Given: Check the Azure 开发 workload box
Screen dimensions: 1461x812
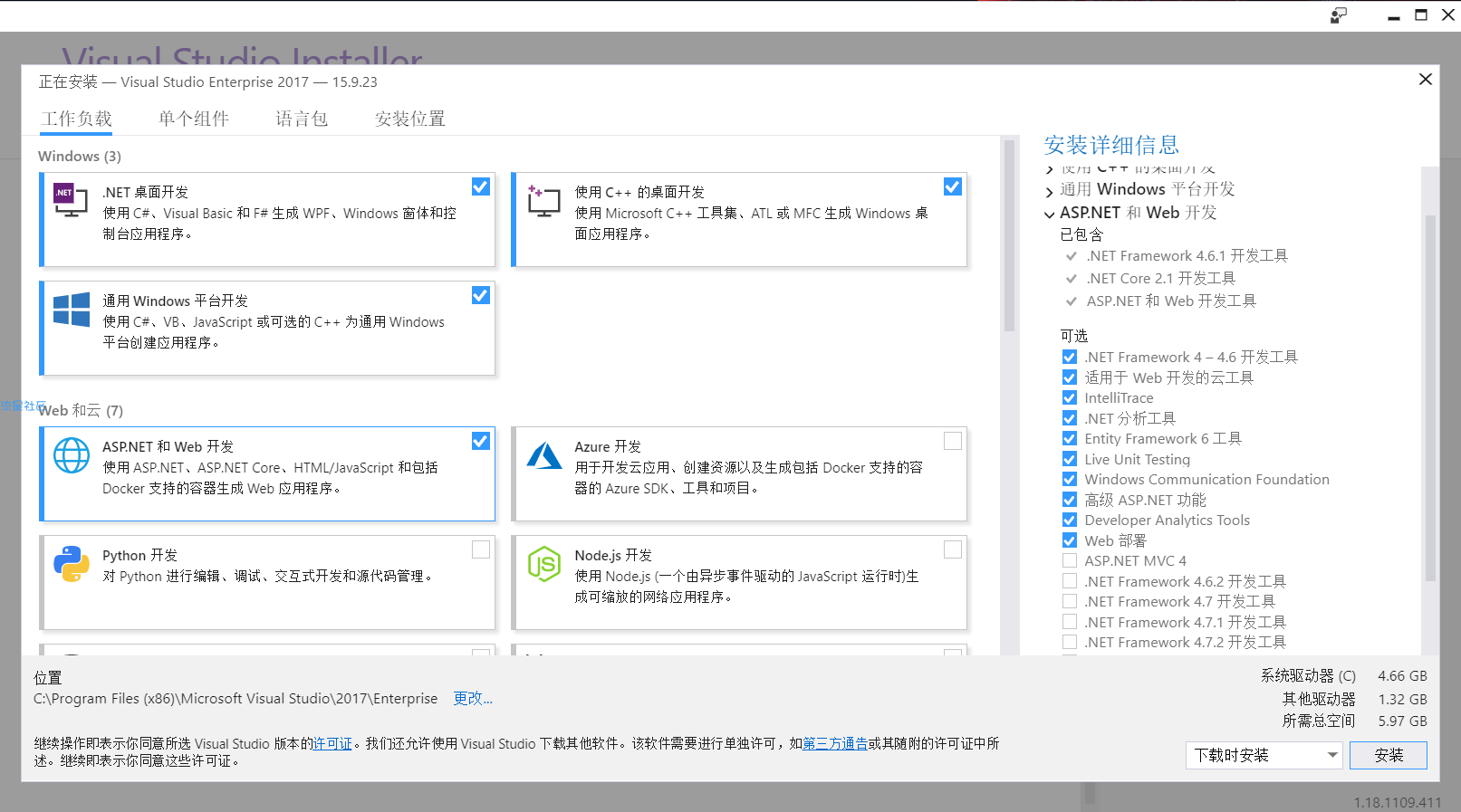Looking at the screenshot, I should tap(953, 441).
